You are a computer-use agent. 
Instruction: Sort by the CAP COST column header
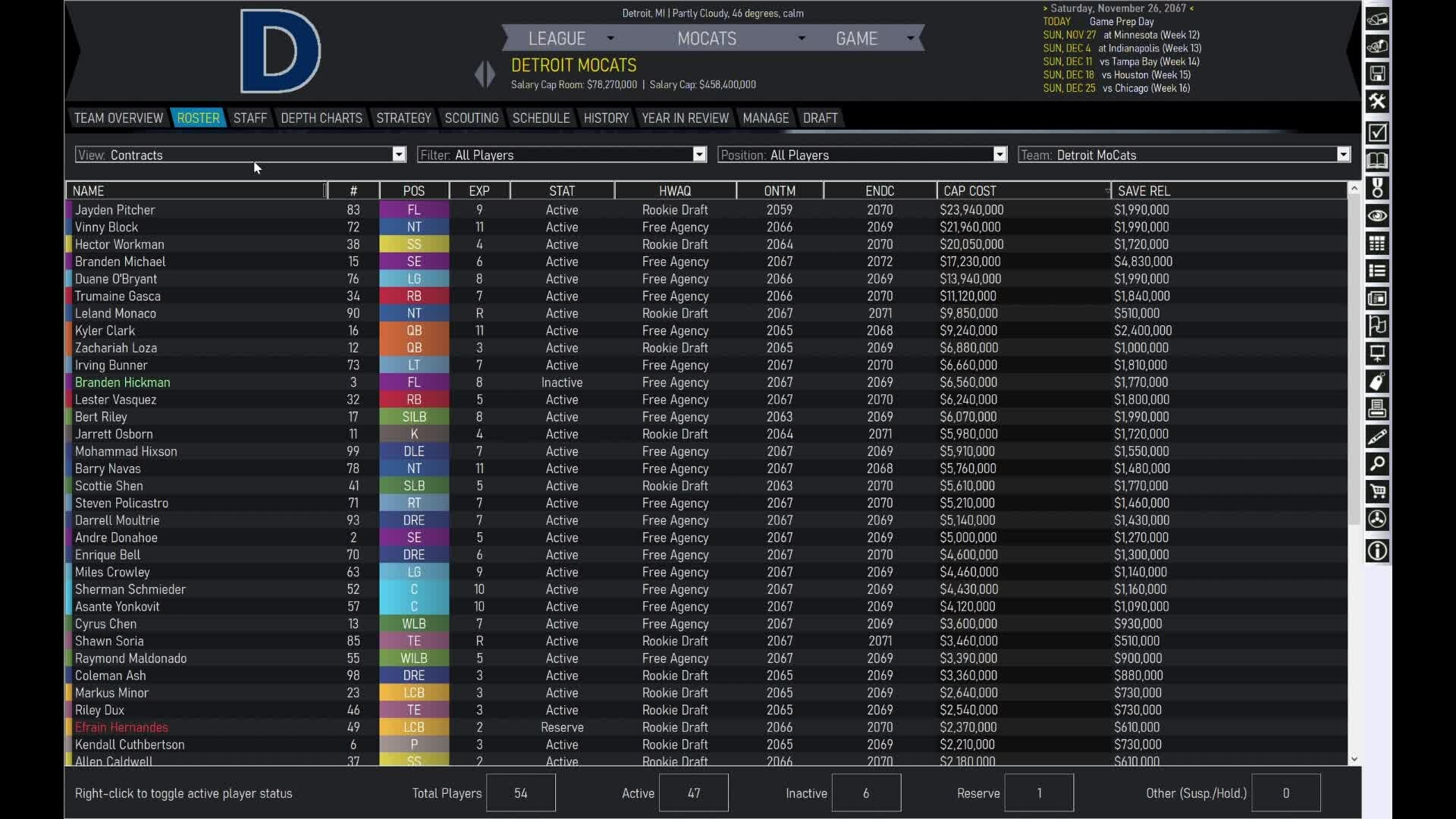pyautogui.click(x=969, y=191)
